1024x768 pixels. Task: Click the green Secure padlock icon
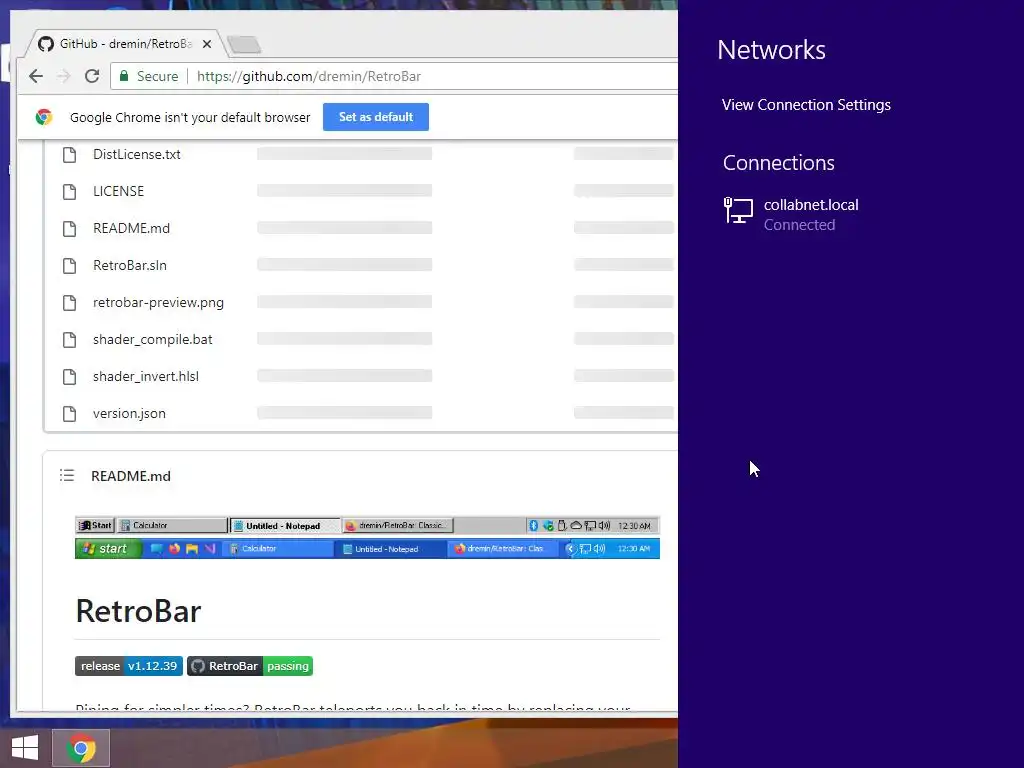[124, 76]
